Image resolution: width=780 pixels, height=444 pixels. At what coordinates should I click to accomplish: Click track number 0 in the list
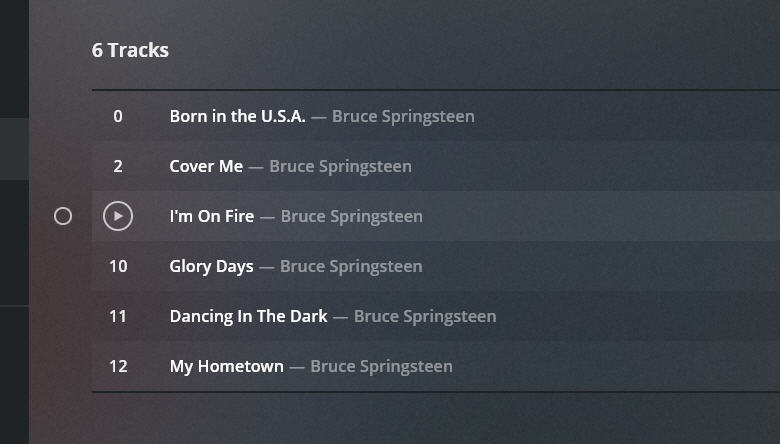(118, 116)
